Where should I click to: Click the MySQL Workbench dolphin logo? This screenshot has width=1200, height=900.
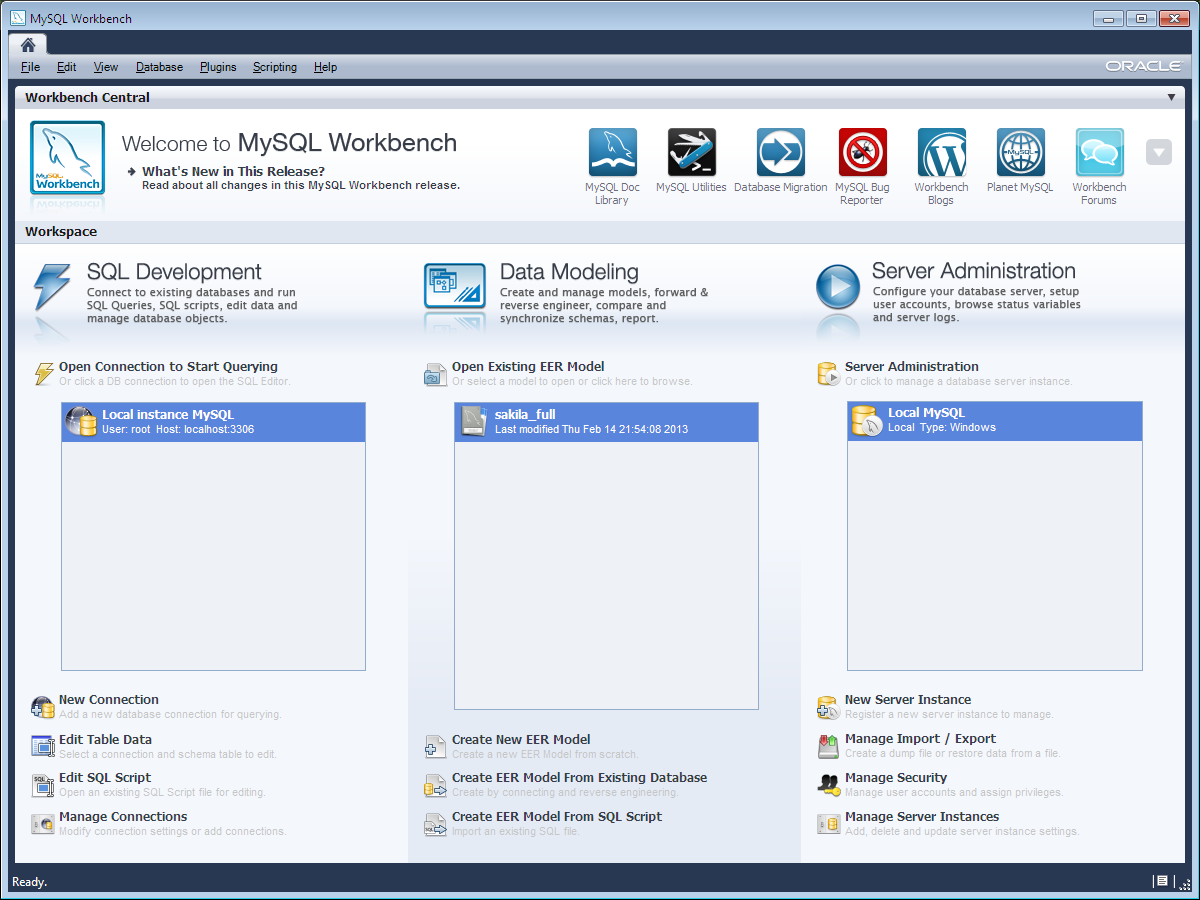click(x=67, y=157)
